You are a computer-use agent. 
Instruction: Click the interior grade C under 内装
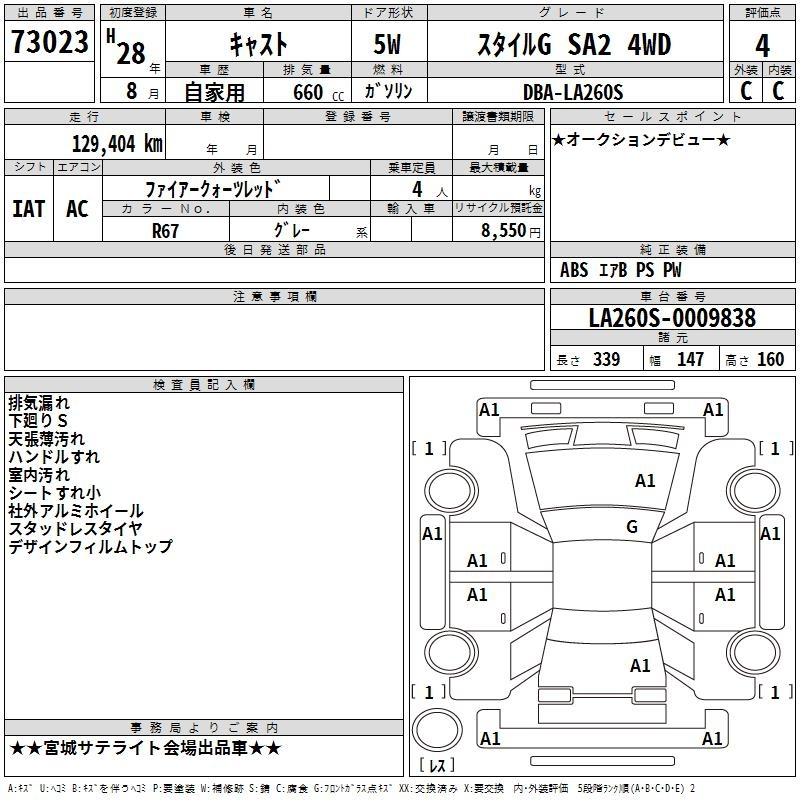coord(778,91)
